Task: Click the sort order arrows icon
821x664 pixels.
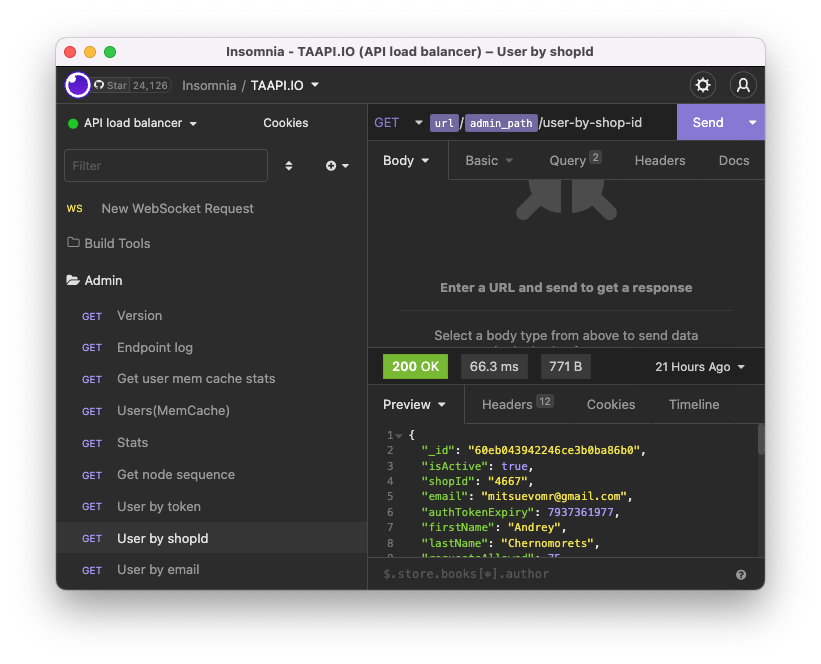Action: point(289,166)
